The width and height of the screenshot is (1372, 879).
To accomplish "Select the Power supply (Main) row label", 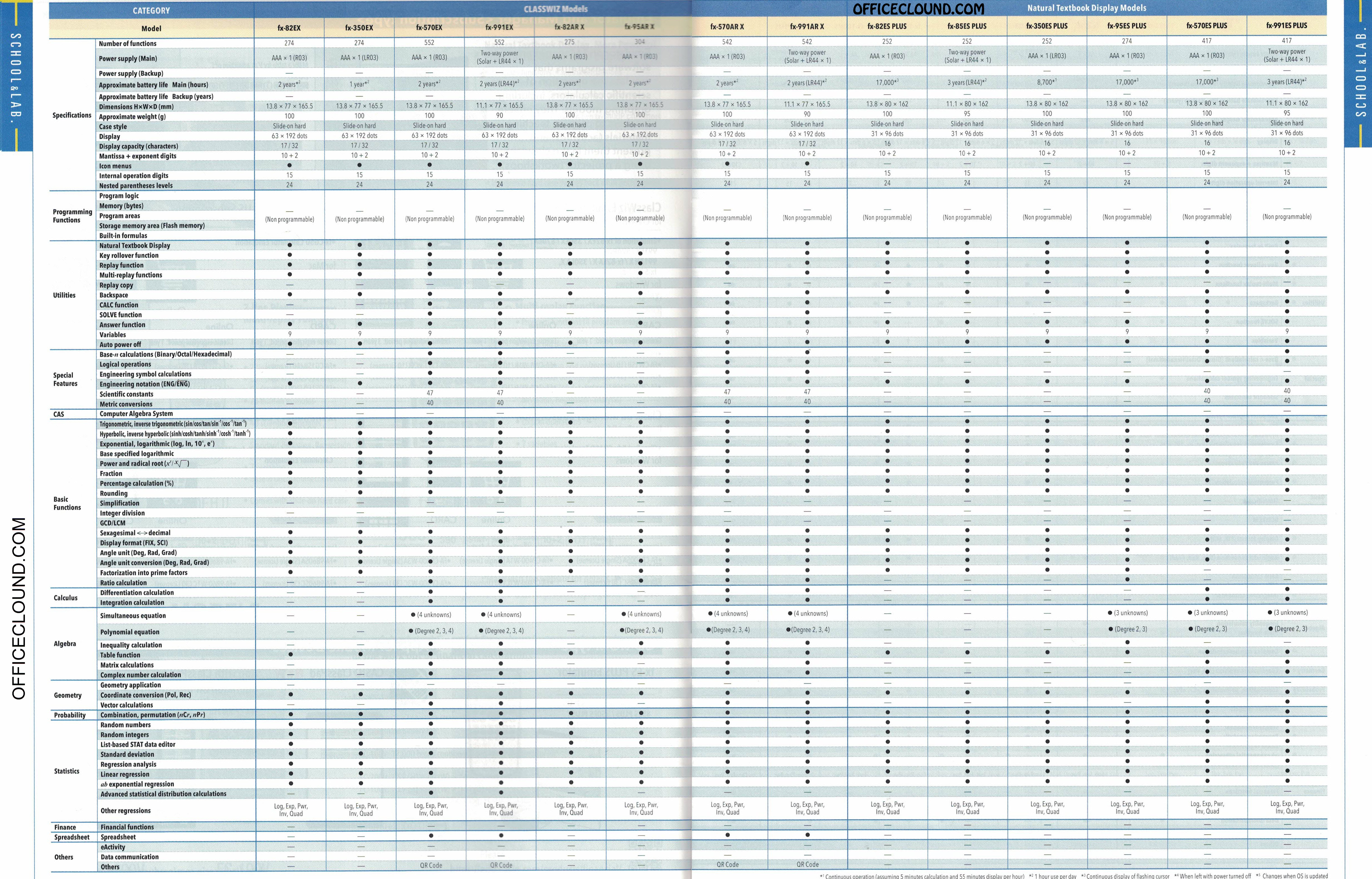I will [x=128, y=58].
